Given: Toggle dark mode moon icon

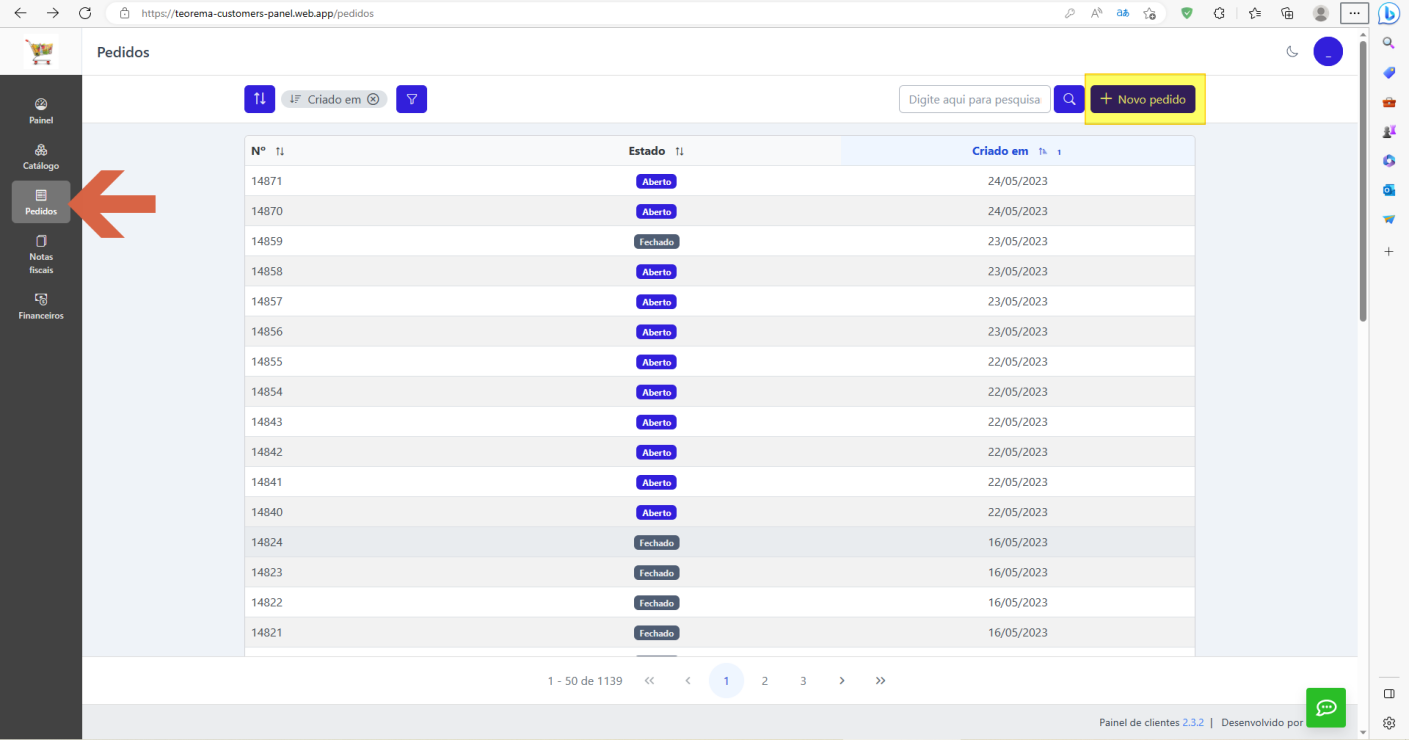Looking at the screenshot, I should (x=1292, y=52).
